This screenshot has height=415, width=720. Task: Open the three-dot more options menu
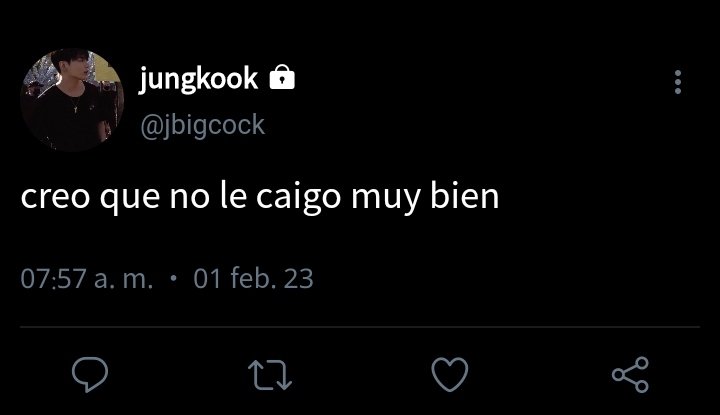678,82
